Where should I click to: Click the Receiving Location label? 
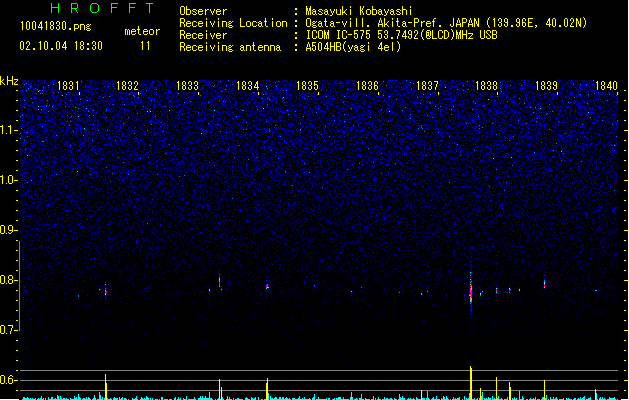[233, 23]
